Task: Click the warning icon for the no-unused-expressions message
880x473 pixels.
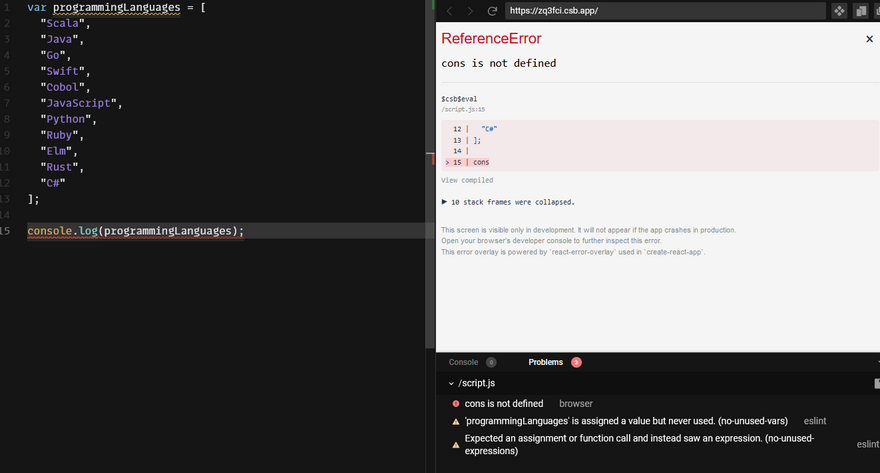Action: coord(456,445)
